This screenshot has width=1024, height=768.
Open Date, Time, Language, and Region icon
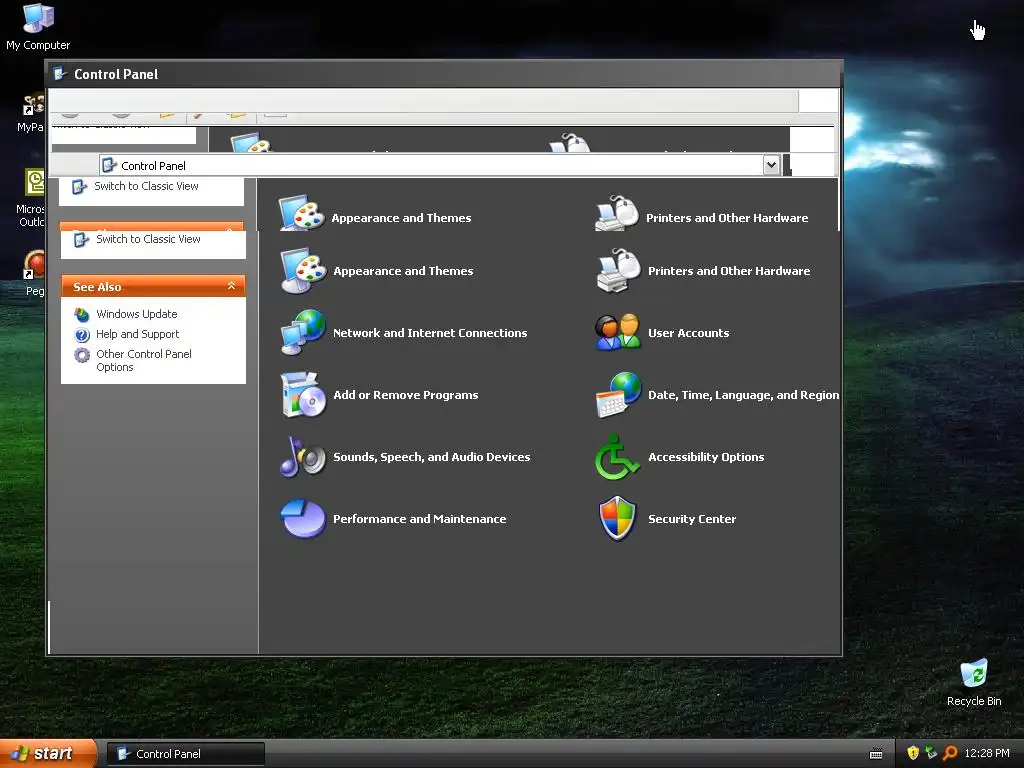[x=618, y=394]
